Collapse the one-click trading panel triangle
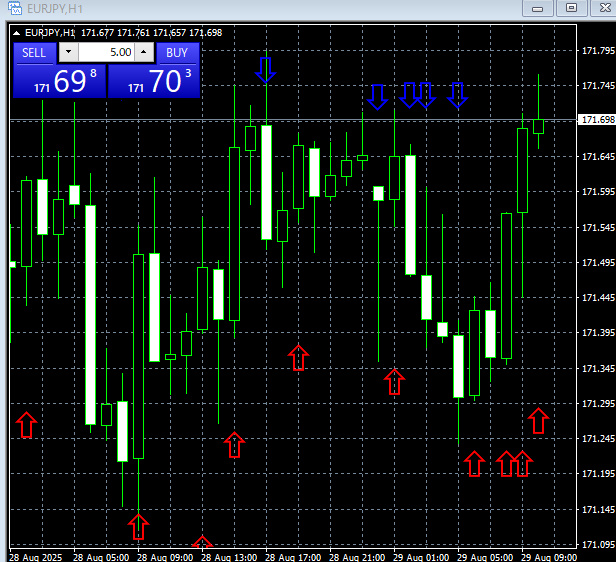Image resolution: width=616 pixels, height=562 pixels. (x=16, y=33)
